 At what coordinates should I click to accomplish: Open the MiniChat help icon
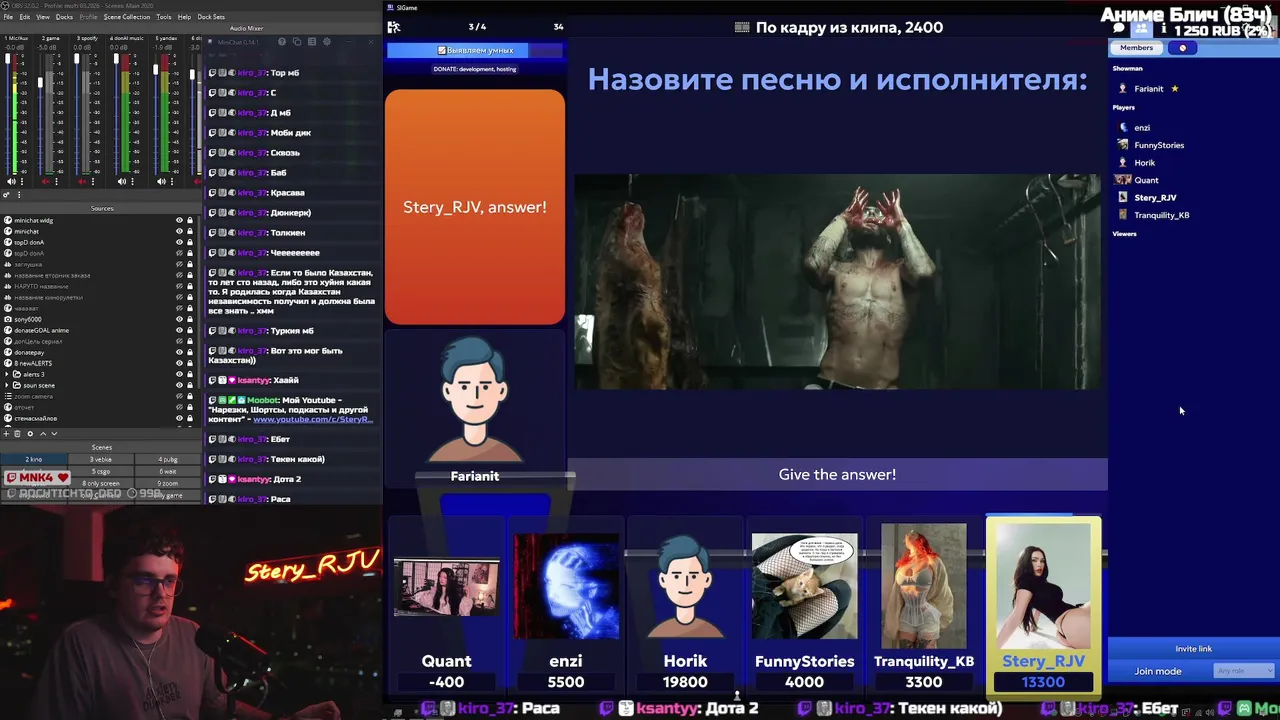click(x=282, y=42)
